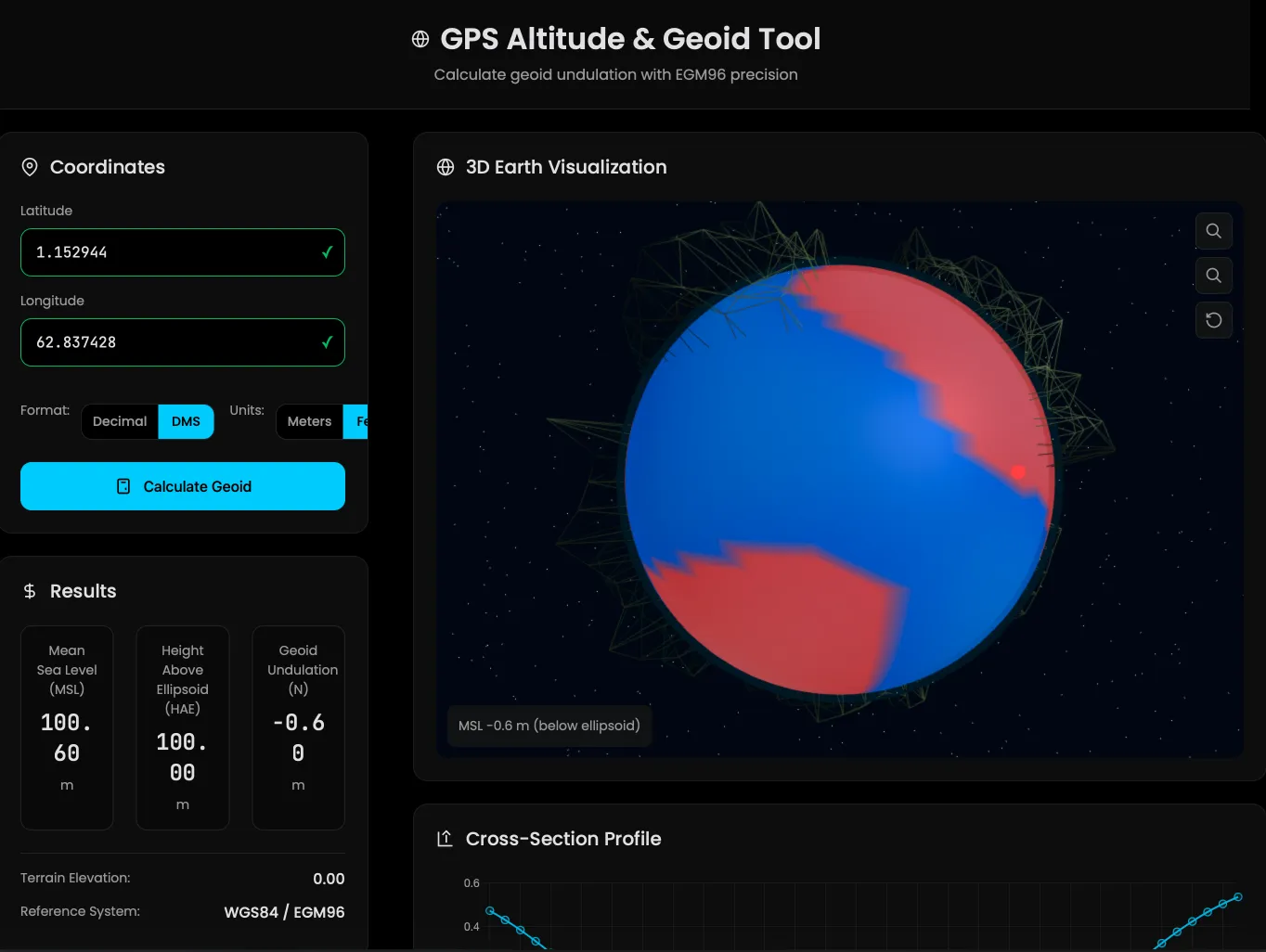
Task: Run the Calculate Geoid button
Action: 183,486
